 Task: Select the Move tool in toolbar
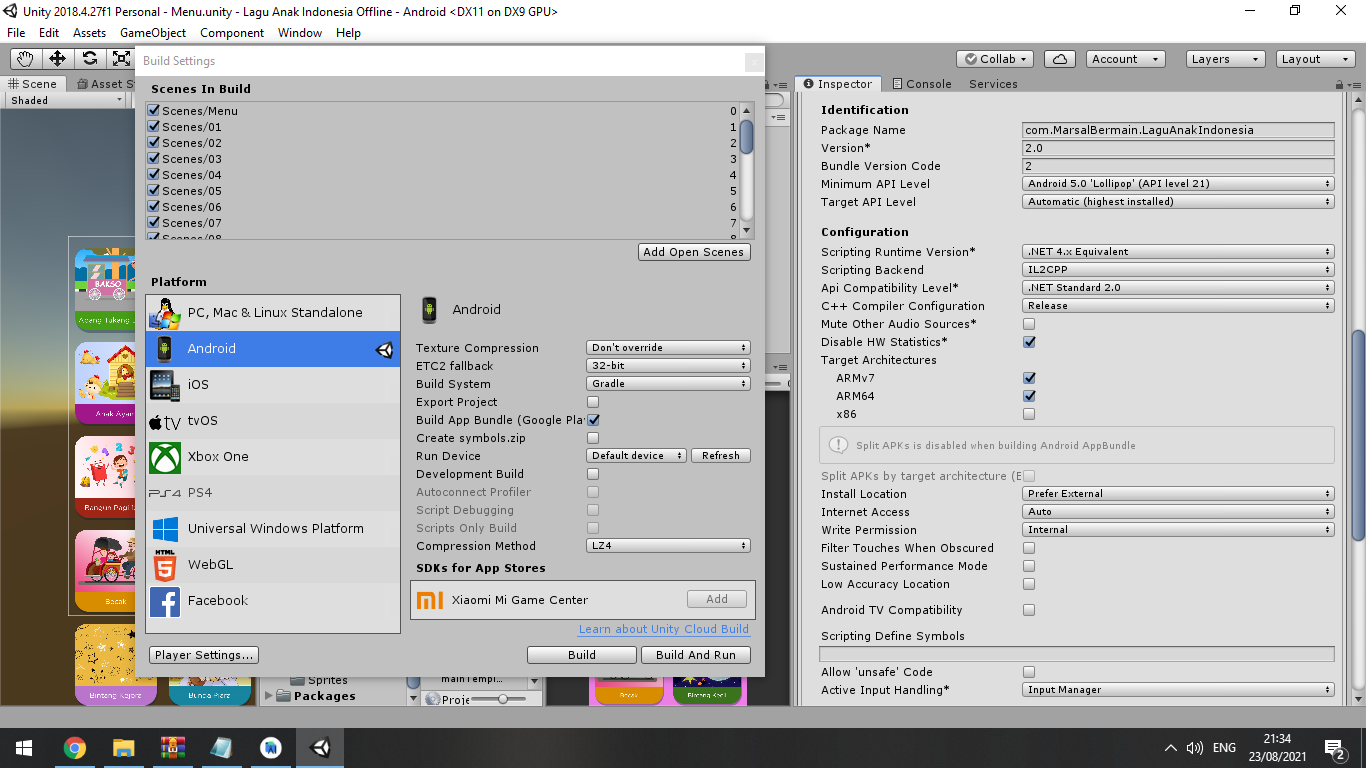(57, 59)
